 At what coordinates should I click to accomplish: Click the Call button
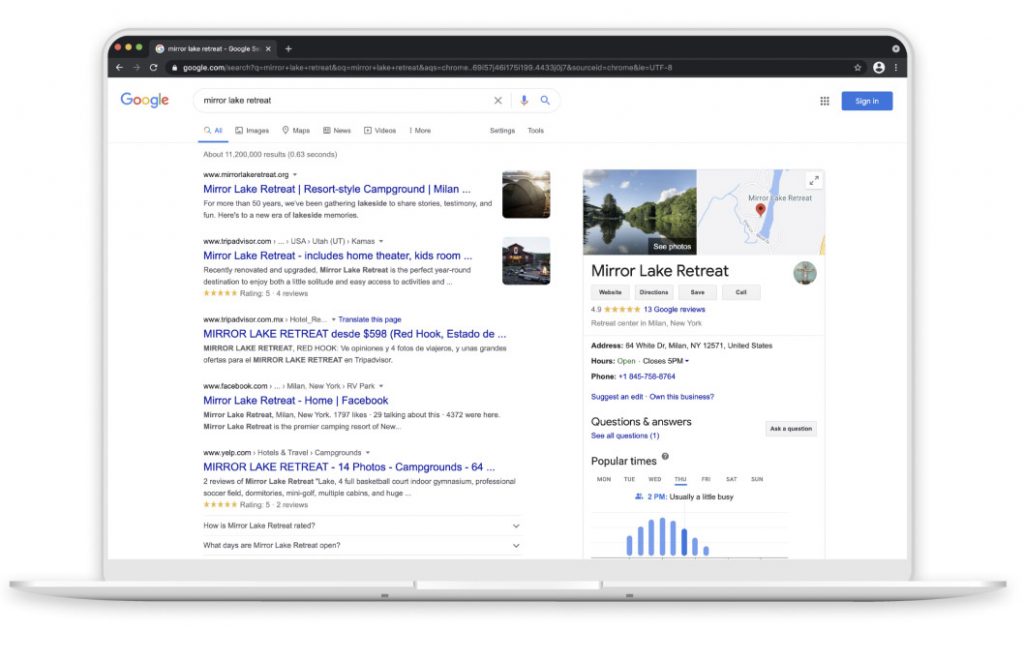point(741,292)
